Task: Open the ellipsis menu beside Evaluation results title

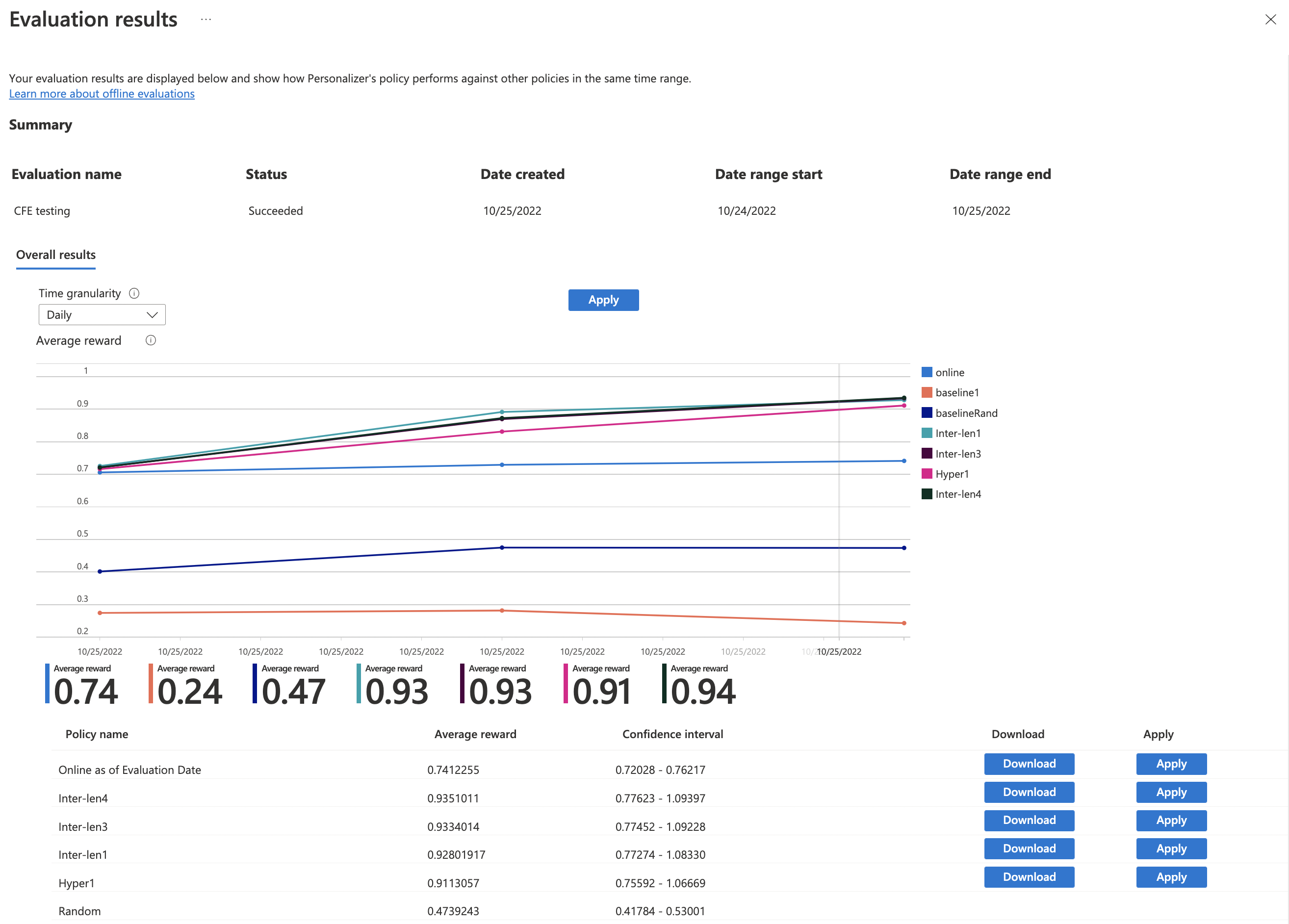Action: (205, 19)
